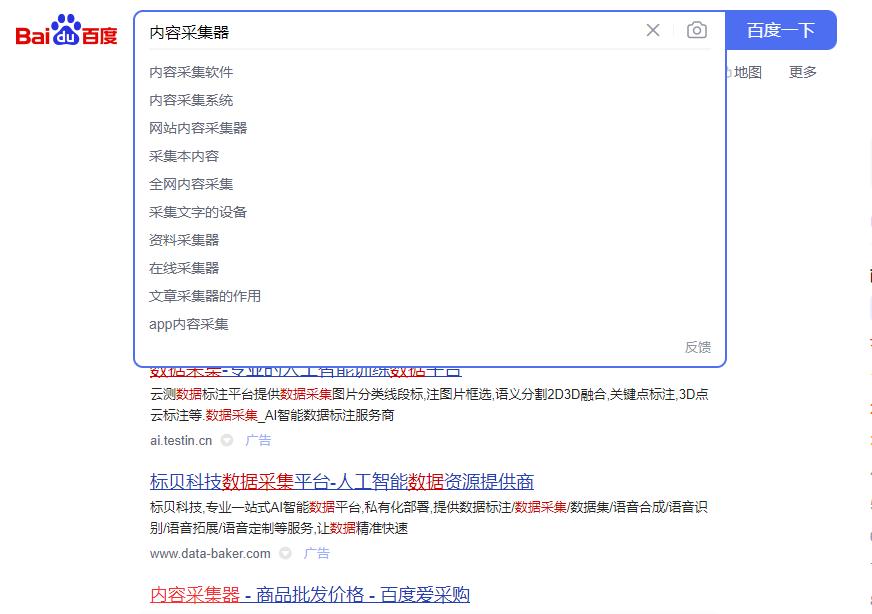Image resolution: width=872 pixels, height=614 pixels.
Task: Select suggestion 文章采集器的作用
Action: [x=205, y=296]
